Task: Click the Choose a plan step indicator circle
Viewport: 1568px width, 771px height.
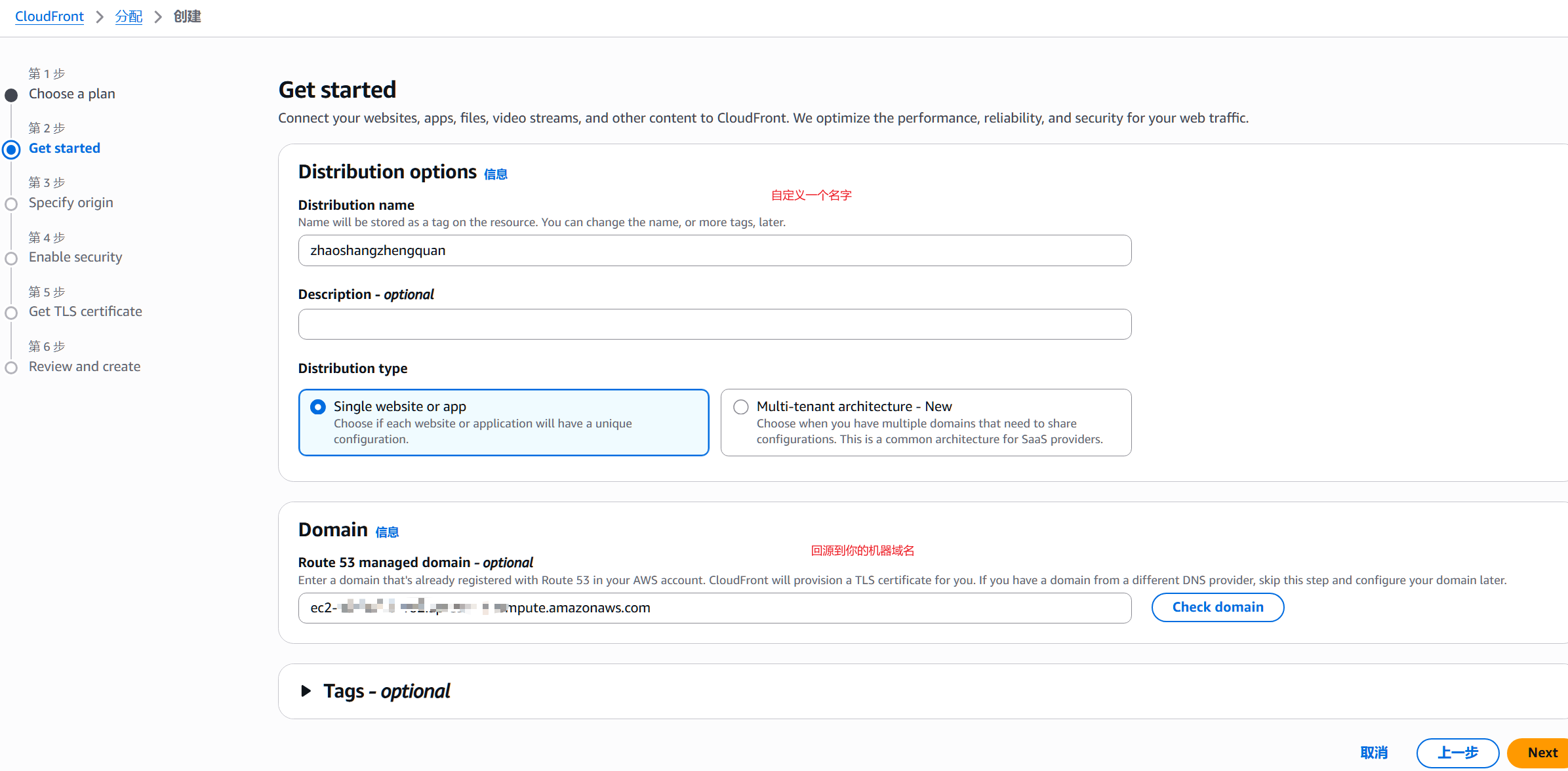Action: click(x=11, y=96)
